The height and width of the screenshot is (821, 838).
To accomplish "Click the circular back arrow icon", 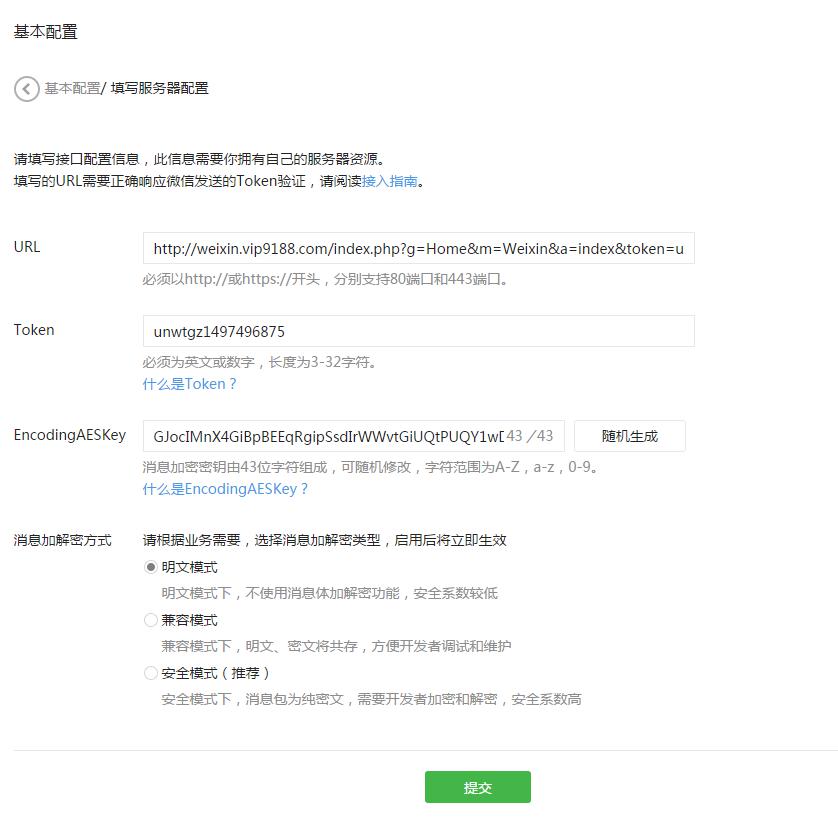I will 26,89.
